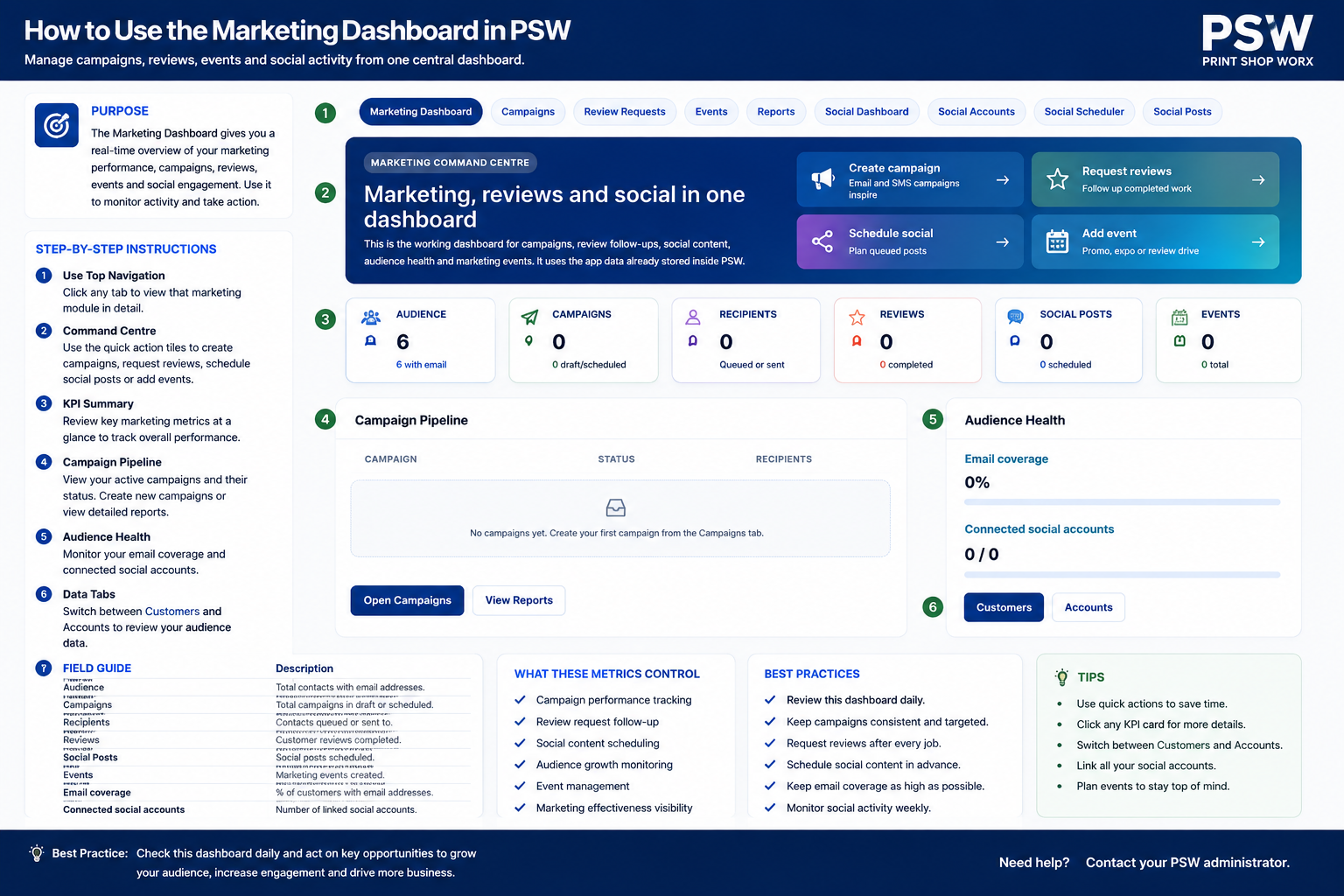Select the Marketing Dashboard tab

(421, 112)
